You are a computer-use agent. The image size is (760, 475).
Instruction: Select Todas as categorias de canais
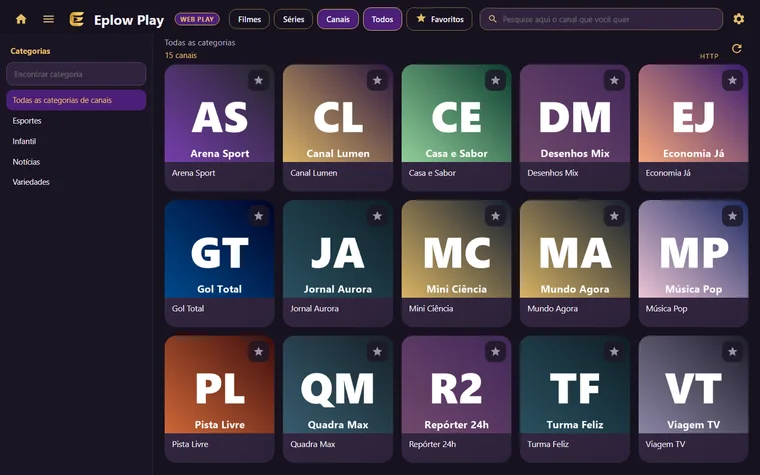[x=76, y=100]
